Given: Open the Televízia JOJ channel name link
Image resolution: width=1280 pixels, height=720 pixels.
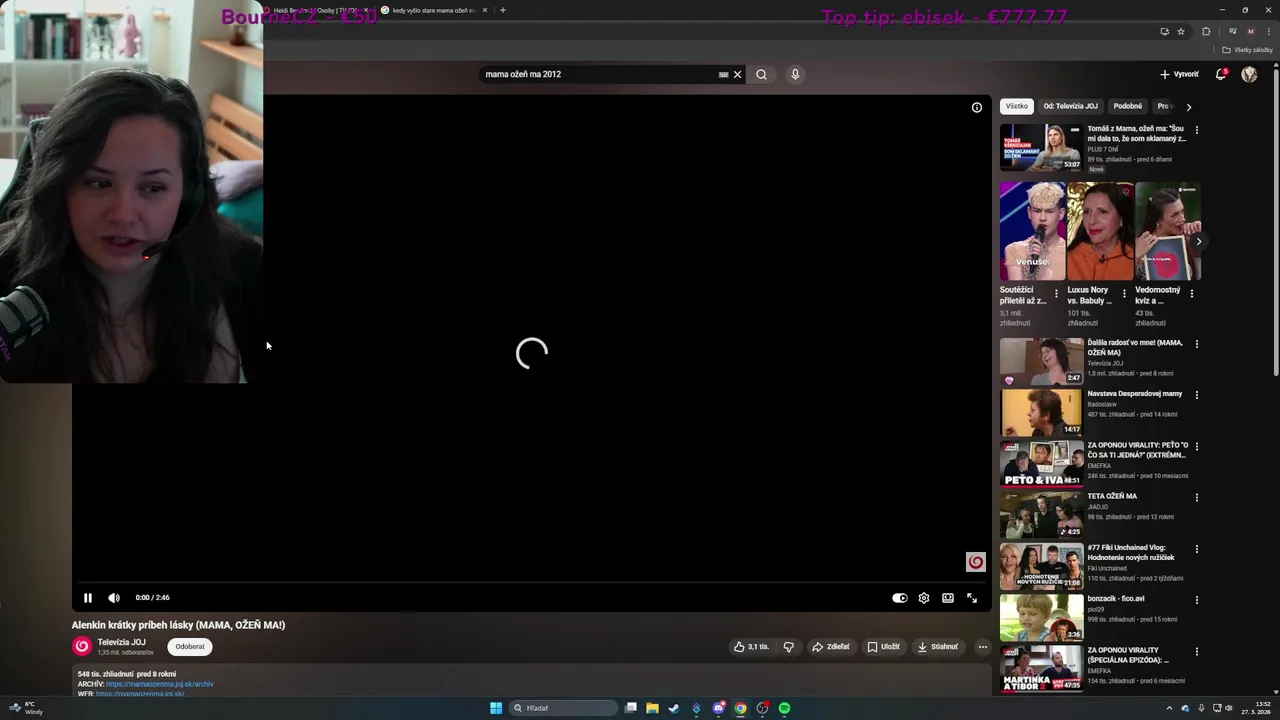Looking at the screenshot, I should click(x=121, y=642).
